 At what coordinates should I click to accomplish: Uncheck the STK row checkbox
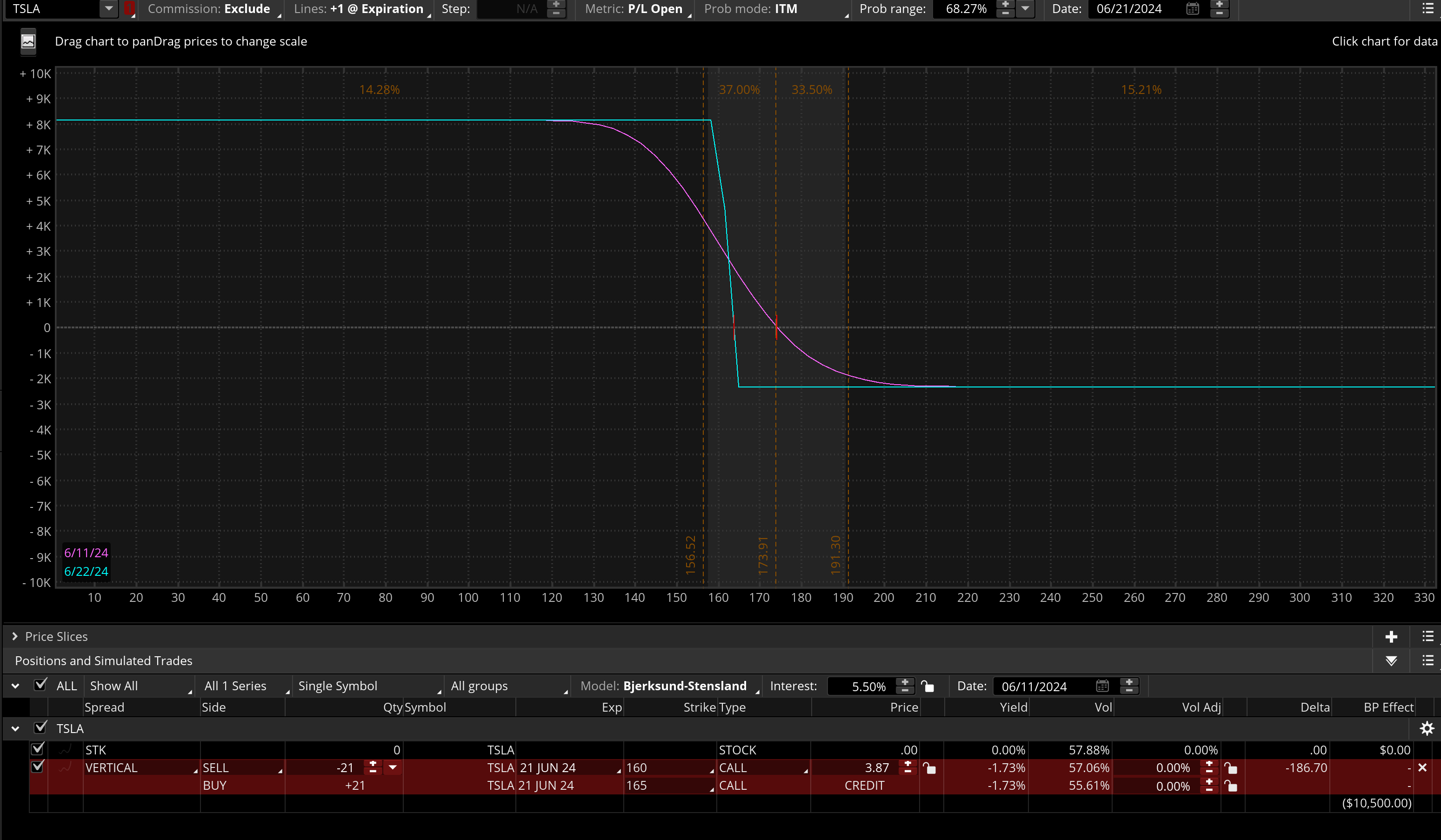click(x=38, y=748)
